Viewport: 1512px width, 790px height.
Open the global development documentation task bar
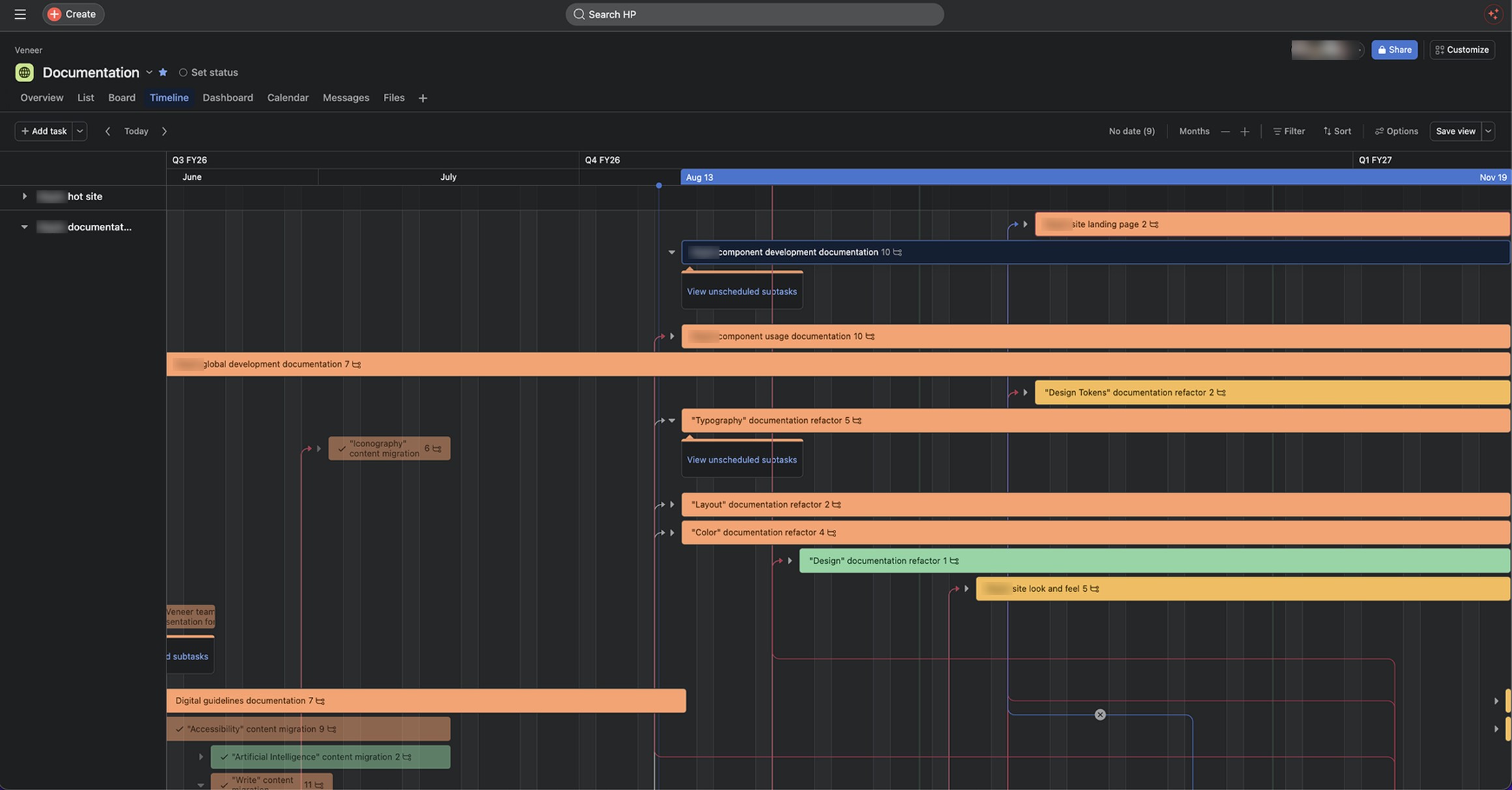click(838, 364)
